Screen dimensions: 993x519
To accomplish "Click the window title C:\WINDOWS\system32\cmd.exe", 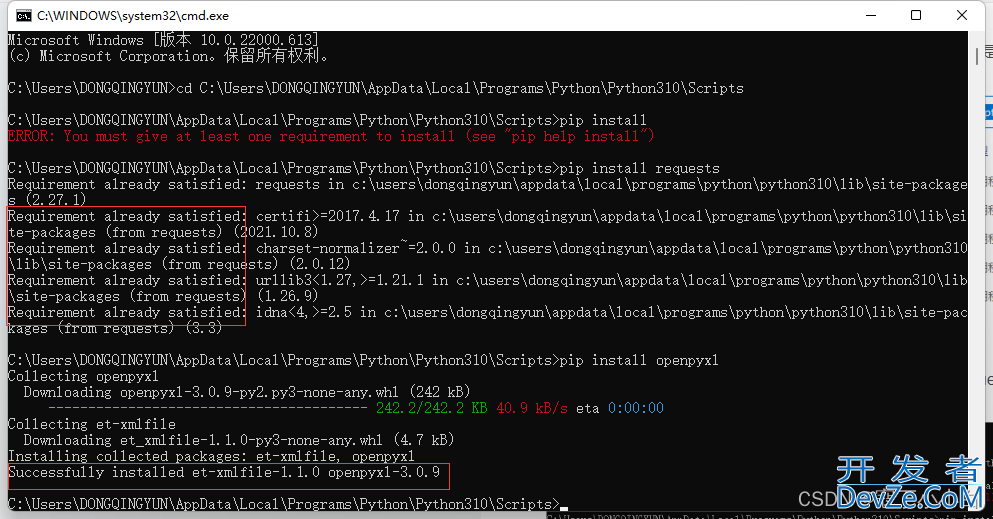I will [133, 16].
